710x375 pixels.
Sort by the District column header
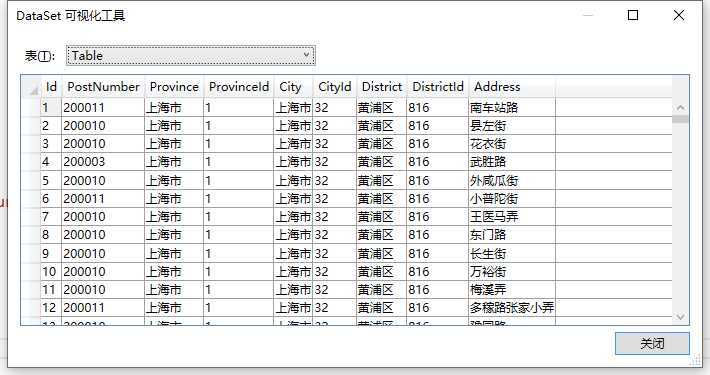click(x=381, y=87)
